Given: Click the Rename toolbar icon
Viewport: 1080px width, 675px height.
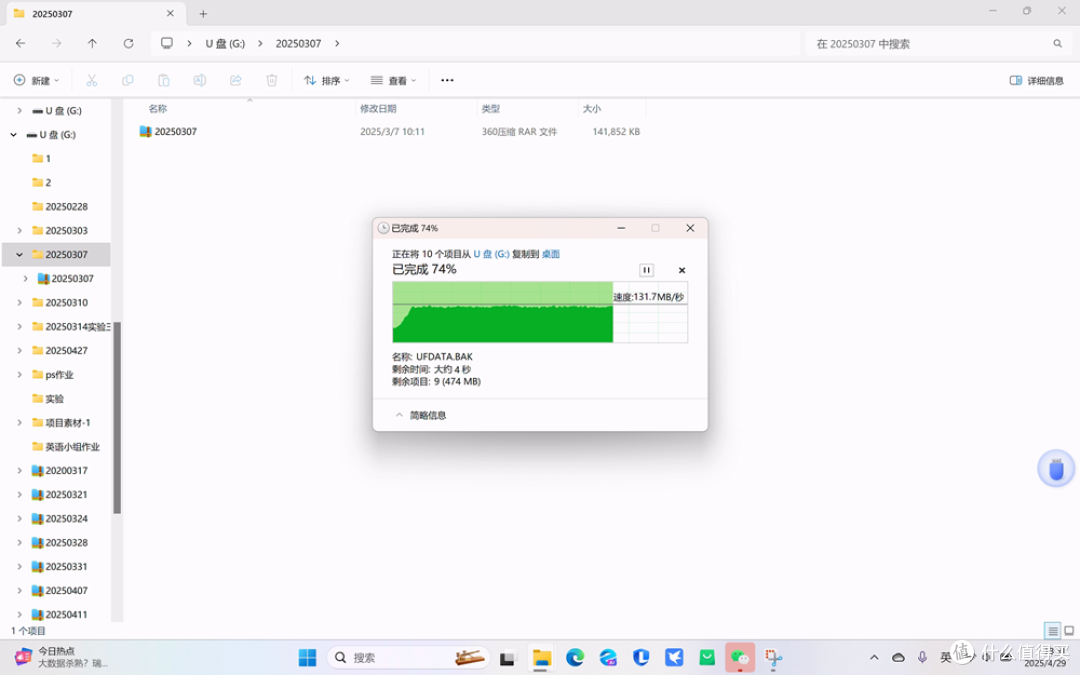Looking at the screenshot, I should point(200,81).
